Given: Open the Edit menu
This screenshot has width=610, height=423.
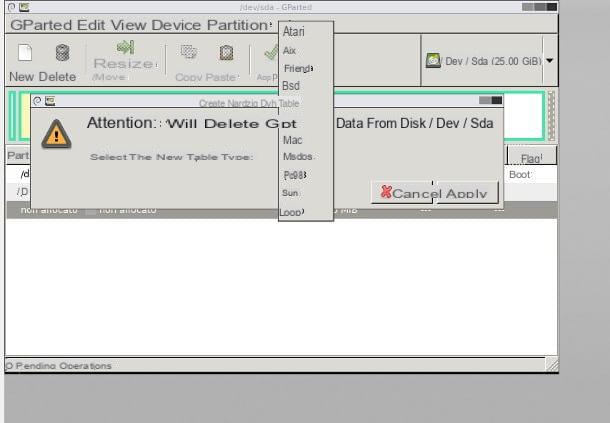Looking at the screenshot, I should 91,25.
